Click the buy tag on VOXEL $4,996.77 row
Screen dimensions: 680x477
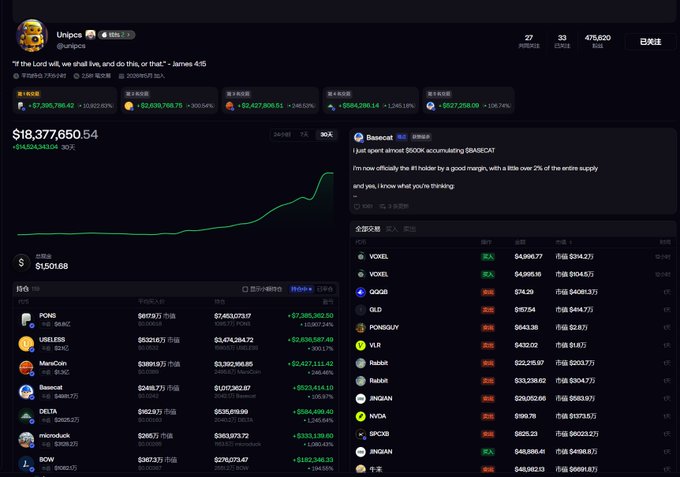(488, 257)
